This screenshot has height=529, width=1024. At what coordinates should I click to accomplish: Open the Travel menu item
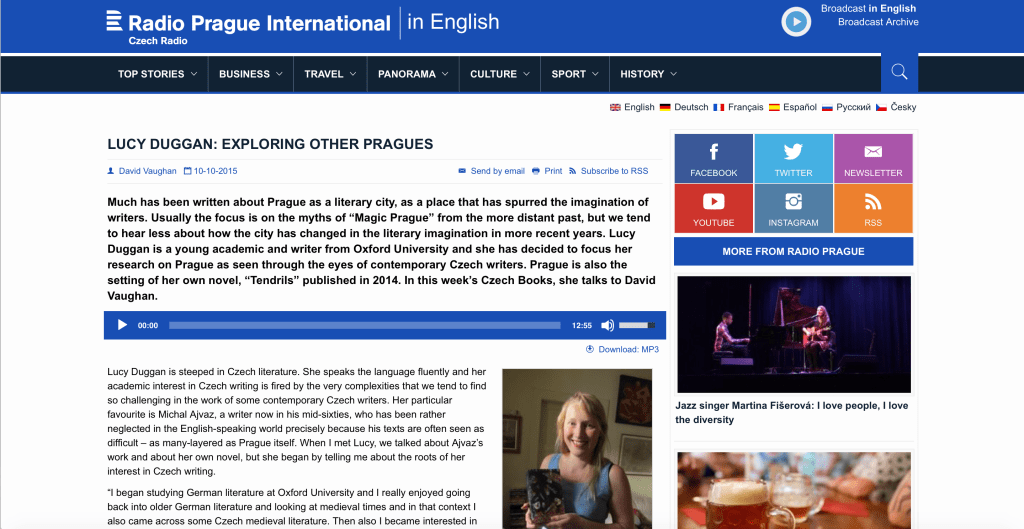point(329,74)
